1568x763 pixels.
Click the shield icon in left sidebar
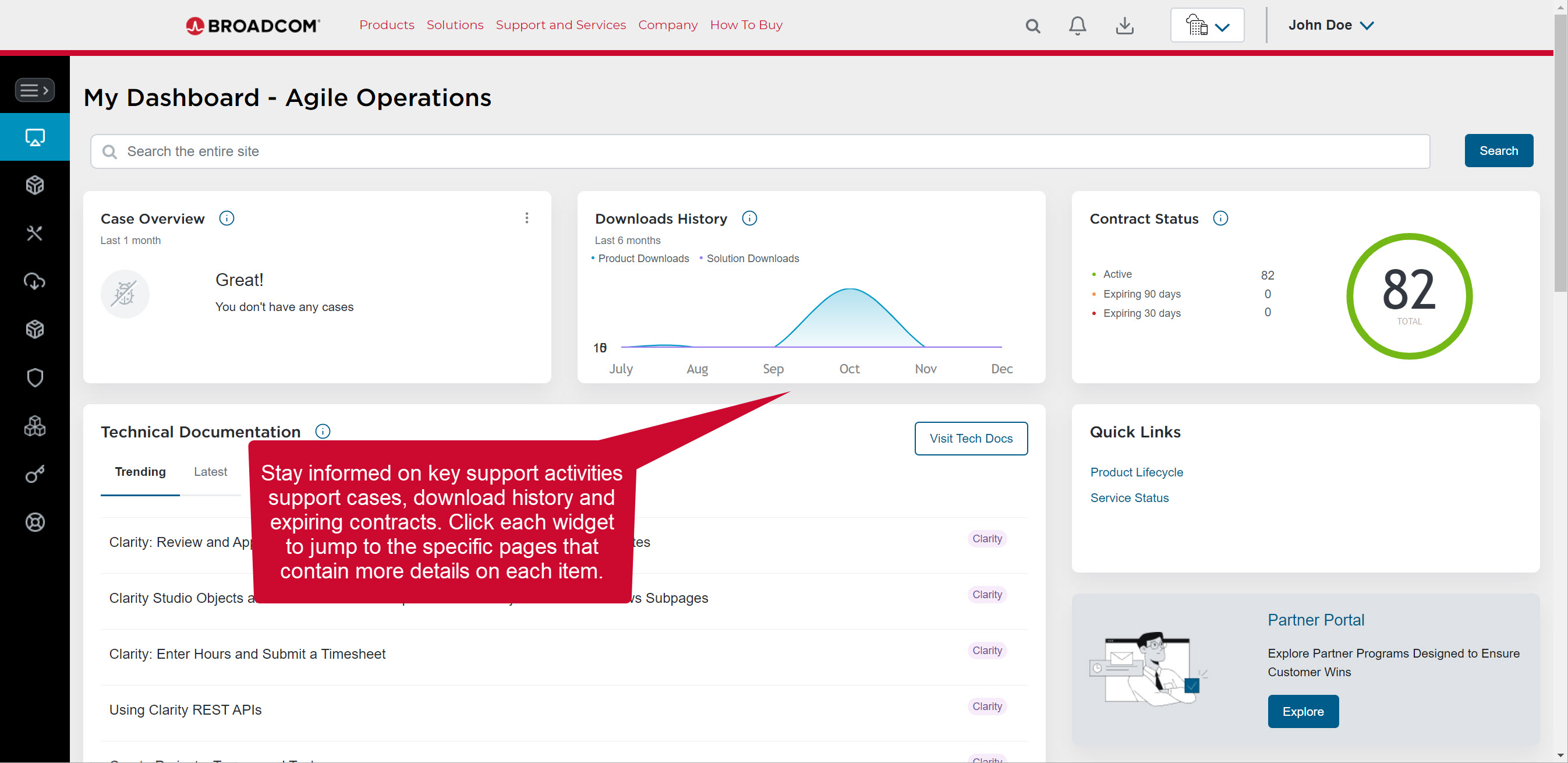(x=35, y=377)
